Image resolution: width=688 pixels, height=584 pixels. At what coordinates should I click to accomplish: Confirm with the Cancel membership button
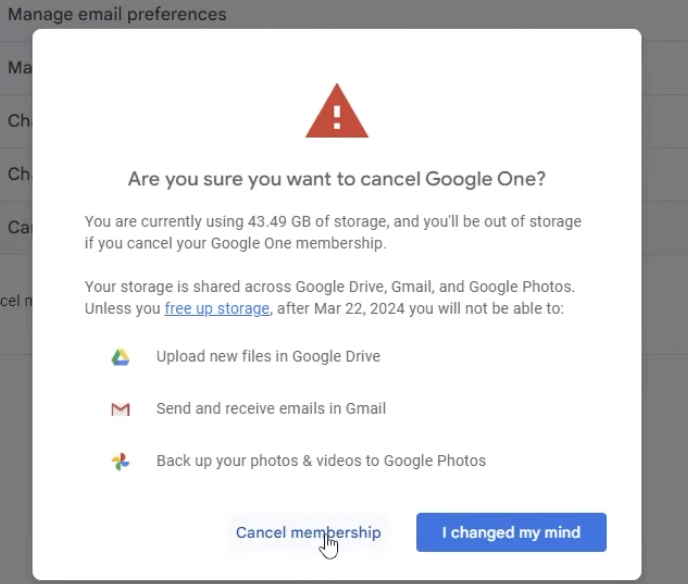[308, 533]
